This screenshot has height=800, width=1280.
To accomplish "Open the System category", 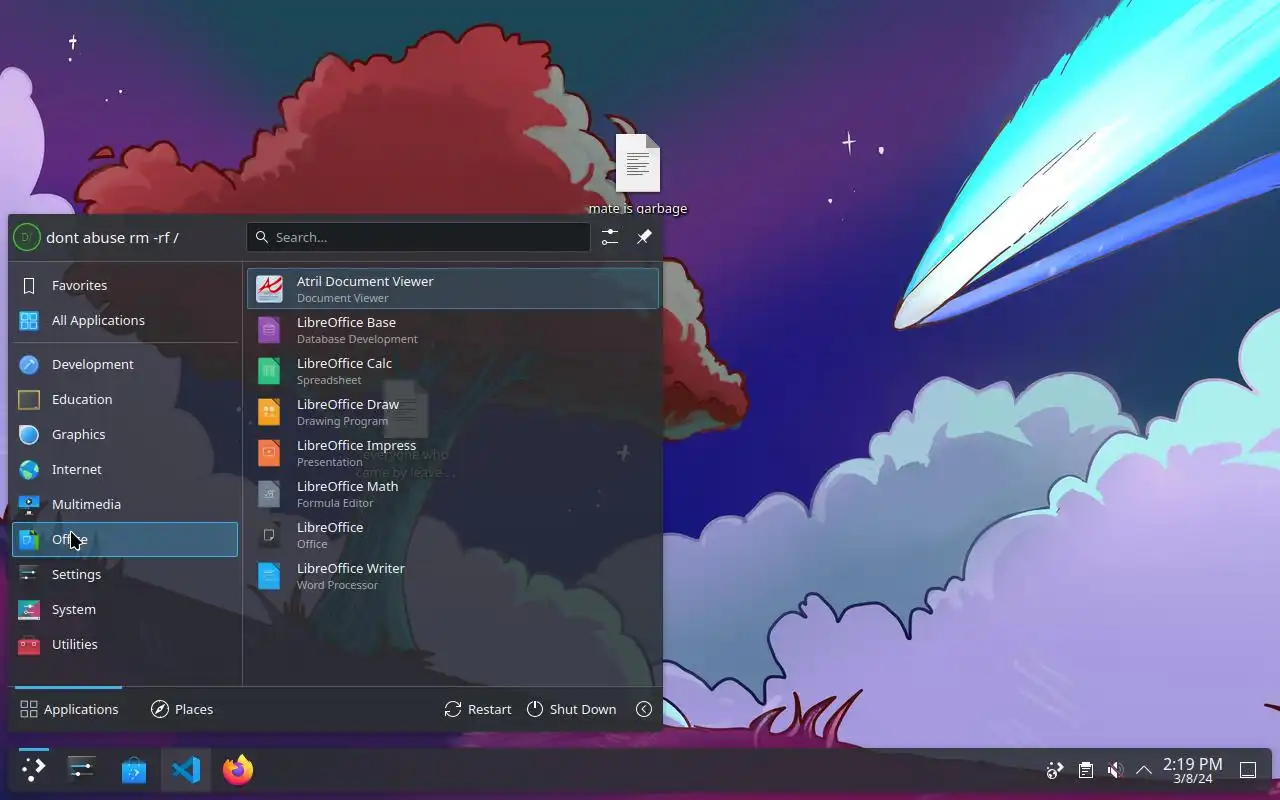I will [x=125, y=609].
